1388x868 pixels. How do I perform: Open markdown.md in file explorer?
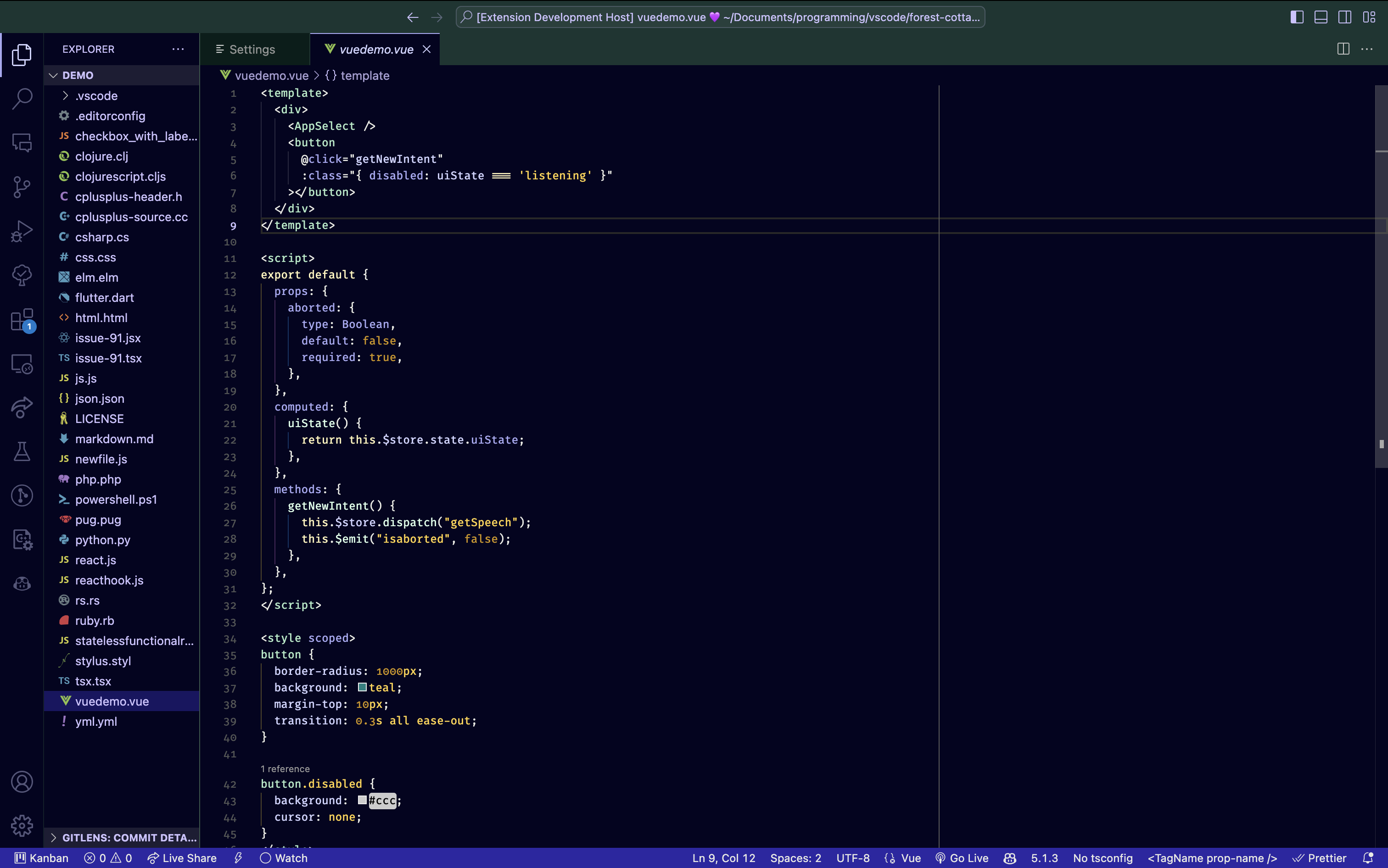click(x=114, y=439)
